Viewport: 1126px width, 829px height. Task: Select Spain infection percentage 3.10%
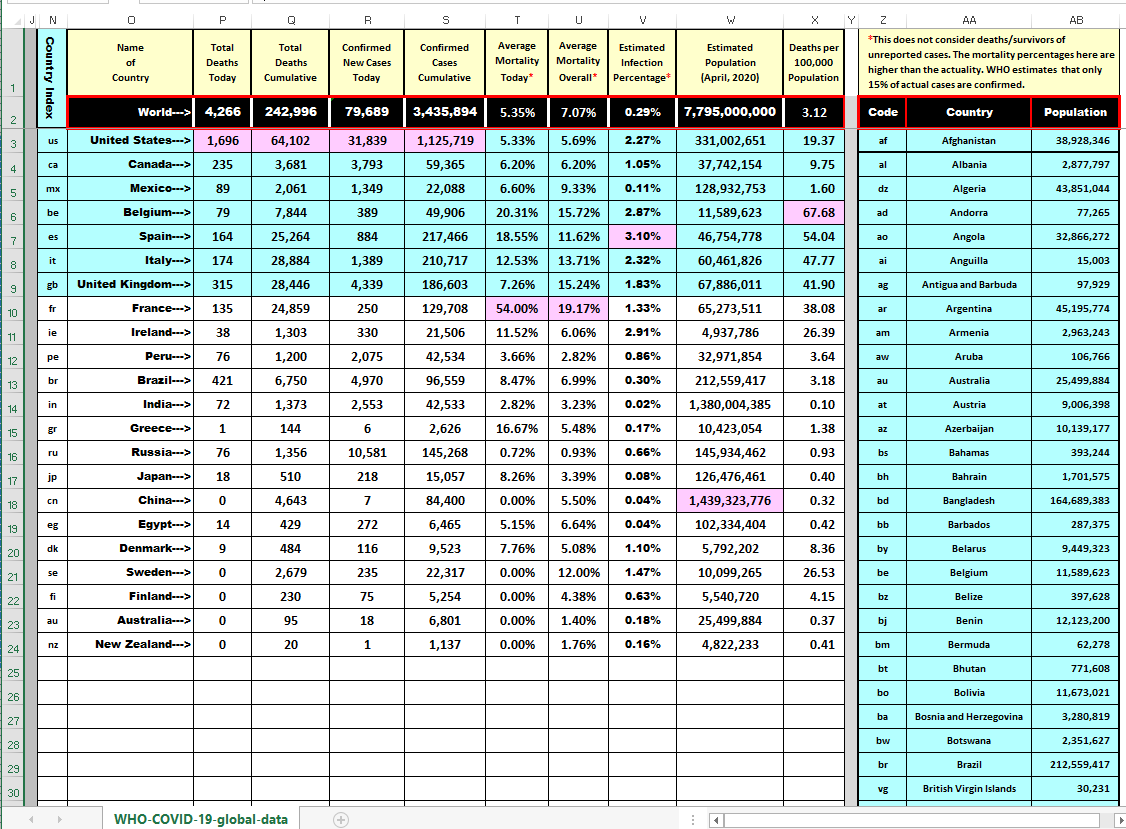point(642,236)
